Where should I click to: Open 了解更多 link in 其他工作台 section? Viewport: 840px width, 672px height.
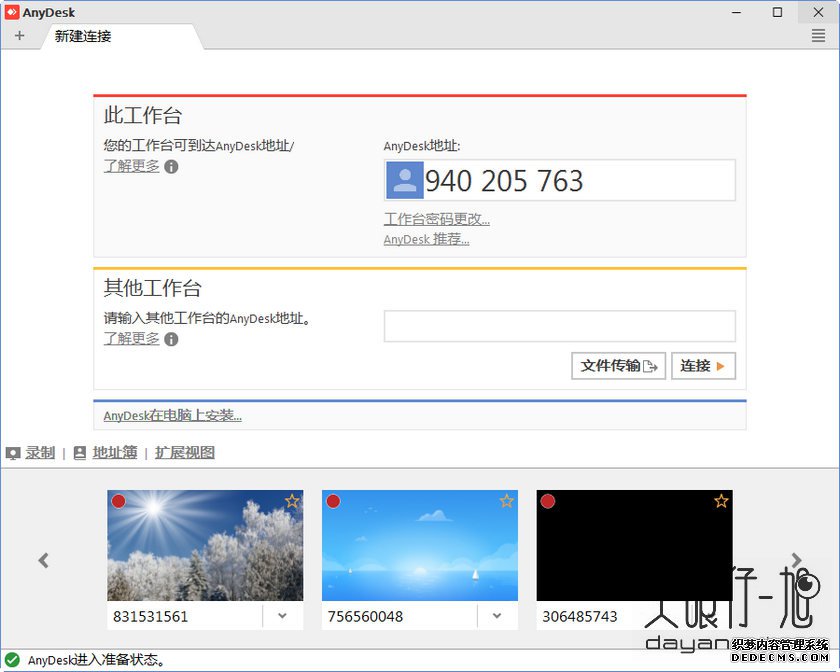coord(132,339)
